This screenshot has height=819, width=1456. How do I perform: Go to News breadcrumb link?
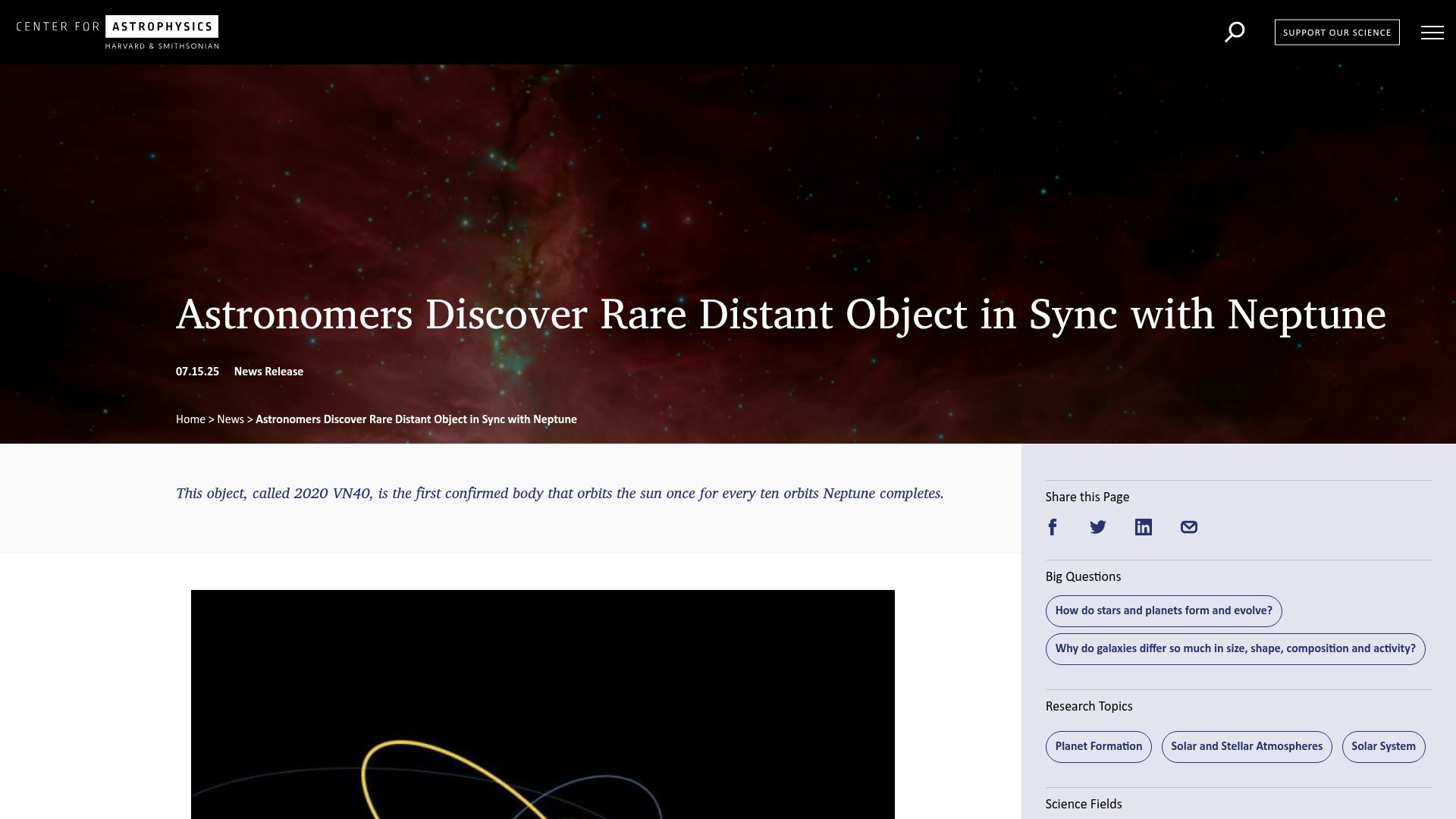(231, 419)
